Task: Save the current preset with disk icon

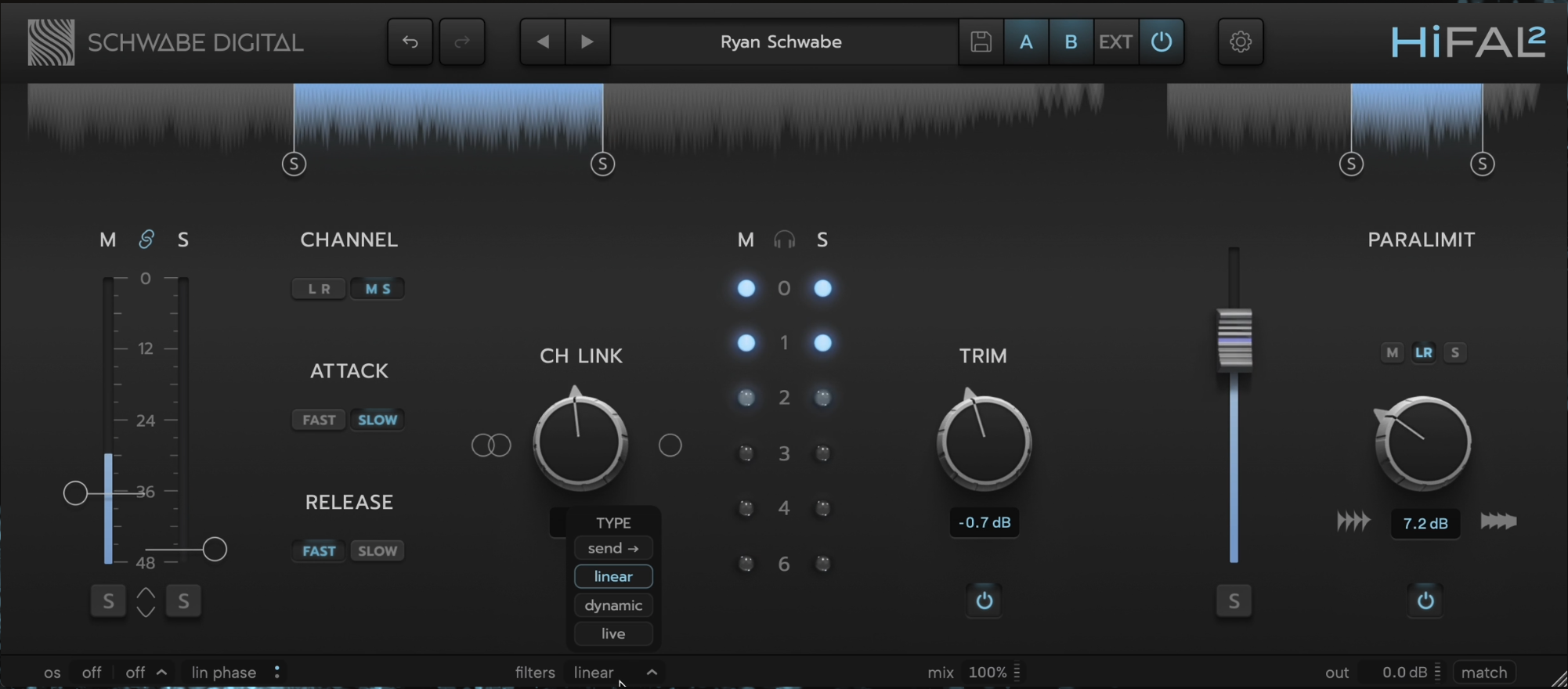Action: [x=981, y=41]
